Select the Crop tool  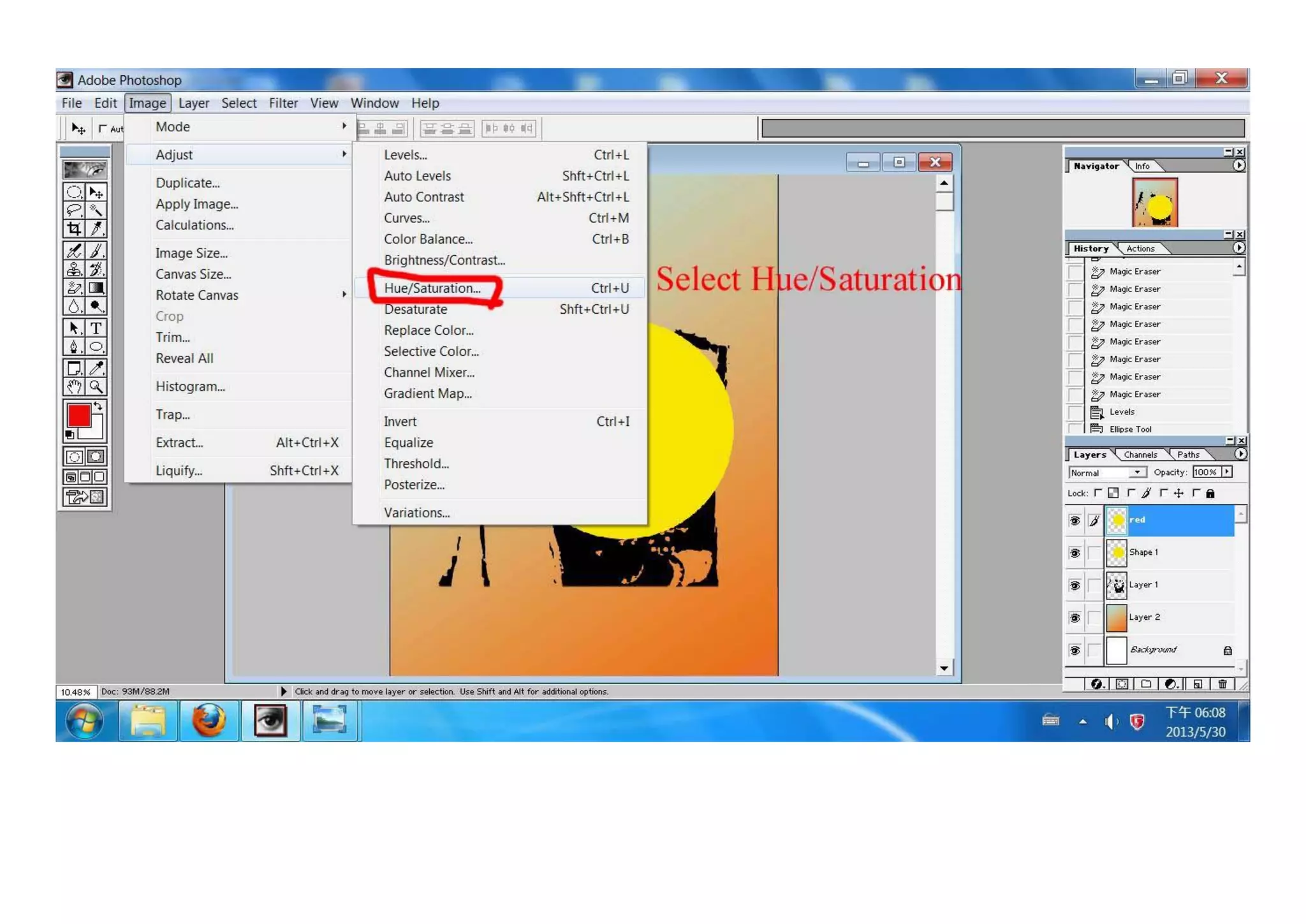74,228
